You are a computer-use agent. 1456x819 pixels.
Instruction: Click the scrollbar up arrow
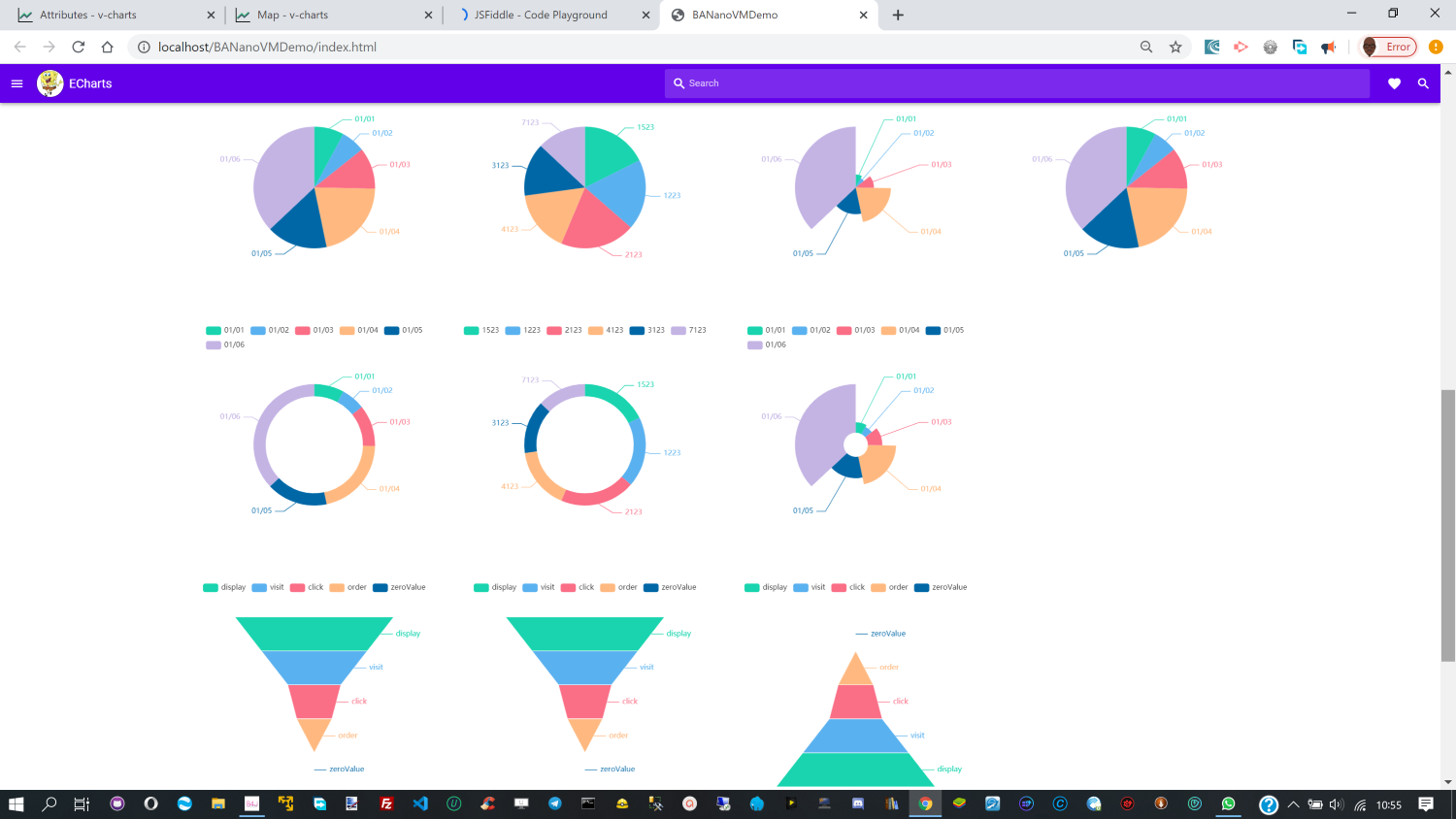1448,72
